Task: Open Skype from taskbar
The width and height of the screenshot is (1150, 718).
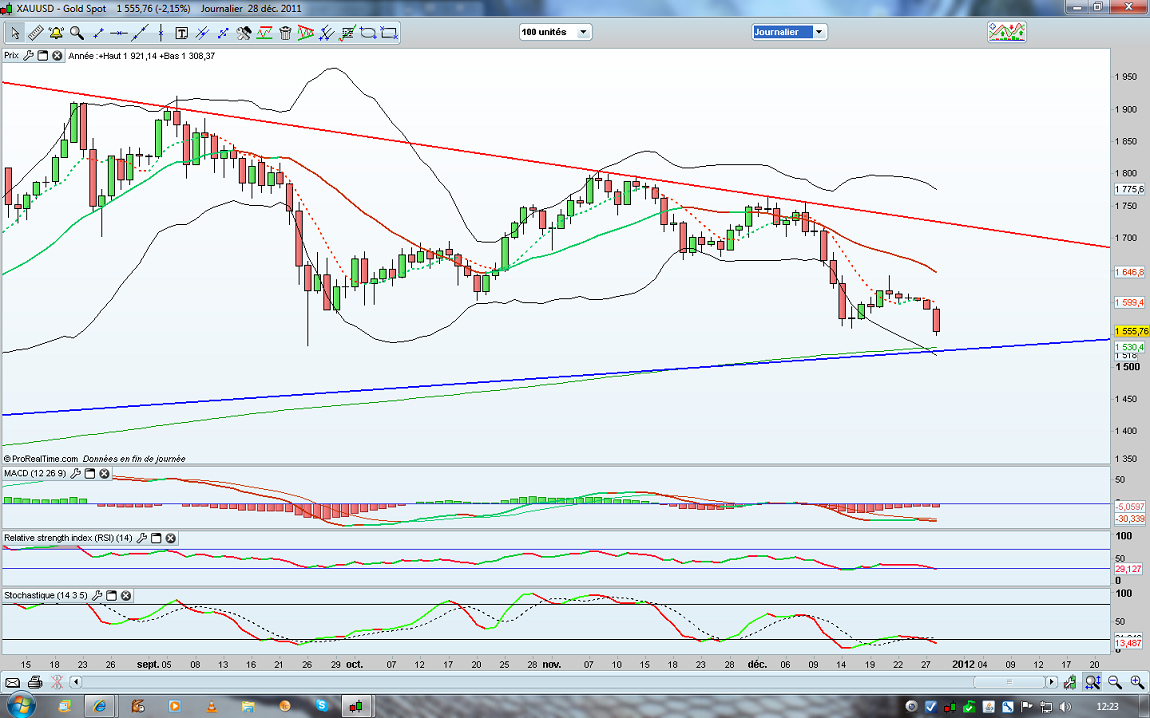Action: point(321,706)
